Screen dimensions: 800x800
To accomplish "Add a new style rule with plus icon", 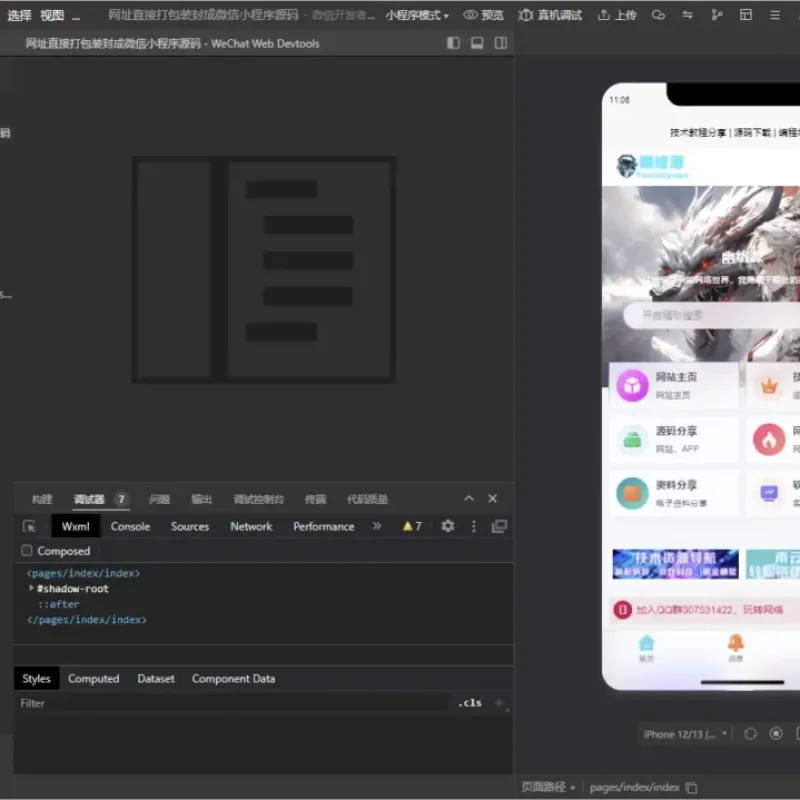I will (499, 703).
